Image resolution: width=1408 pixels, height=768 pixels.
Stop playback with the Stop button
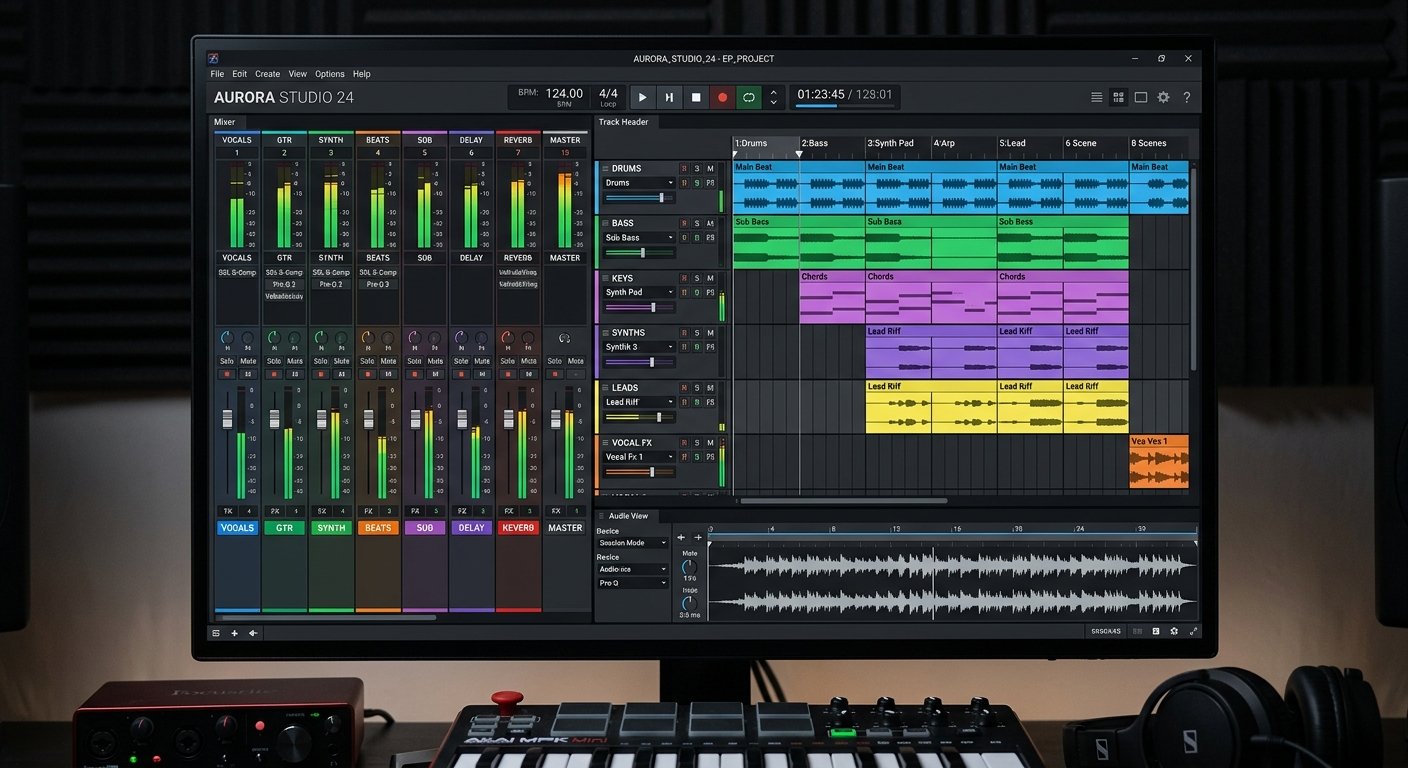(x=696, y=97)
